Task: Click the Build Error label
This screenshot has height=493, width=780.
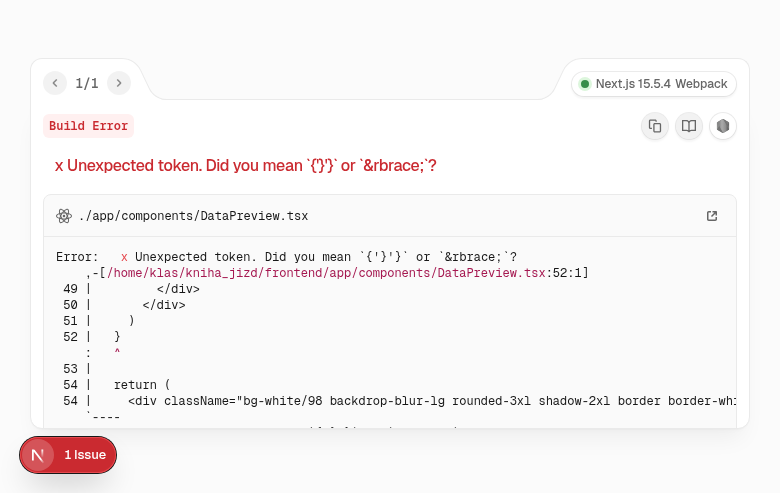Action: pyautogui.click(x=88, y=126)
